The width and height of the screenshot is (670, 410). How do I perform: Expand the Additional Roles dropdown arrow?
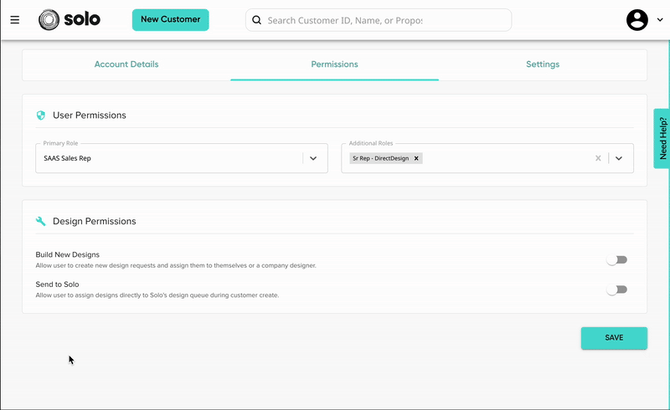pyautogui.click(x=619, y=158)
